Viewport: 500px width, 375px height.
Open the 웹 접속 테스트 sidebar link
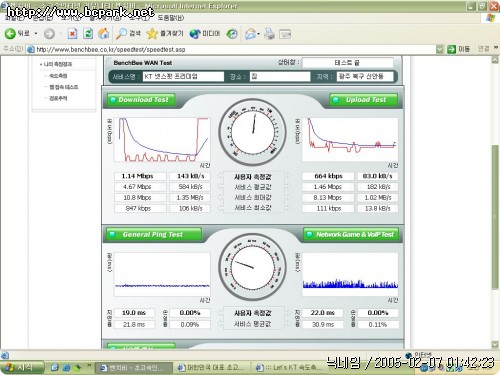tap(63, 87)
